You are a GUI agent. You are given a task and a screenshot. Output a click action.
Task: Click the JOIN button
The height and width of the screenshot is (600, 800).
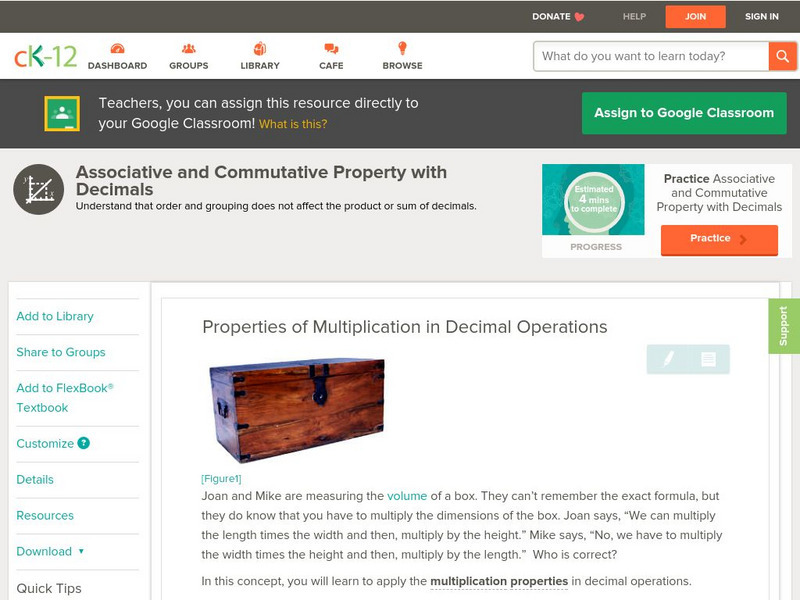pos(695,16)
